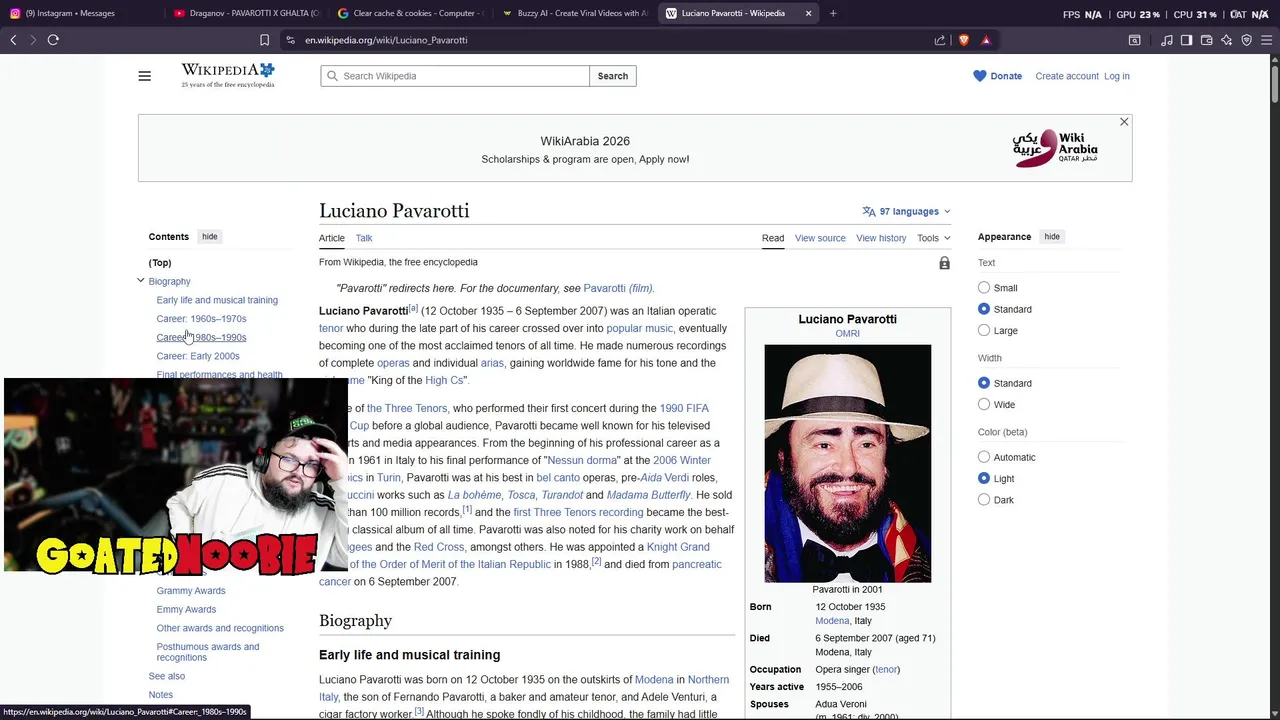Open the 97 languages dropdown
This screenshot has height=720, width=1280.
coord(907,211)
